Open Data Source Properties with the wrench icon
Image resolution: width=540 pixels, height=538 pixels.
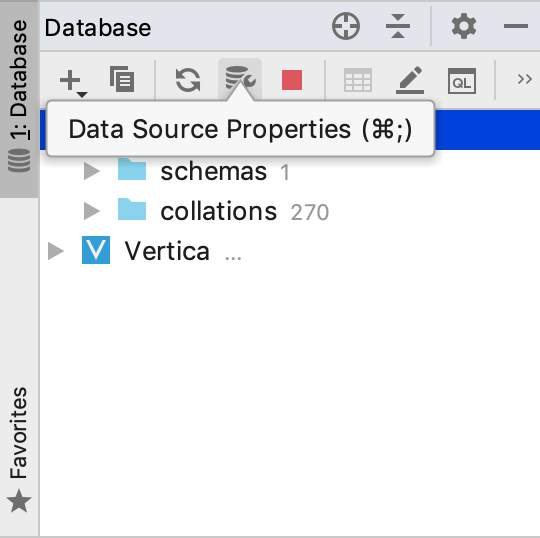tap(240, 79)
